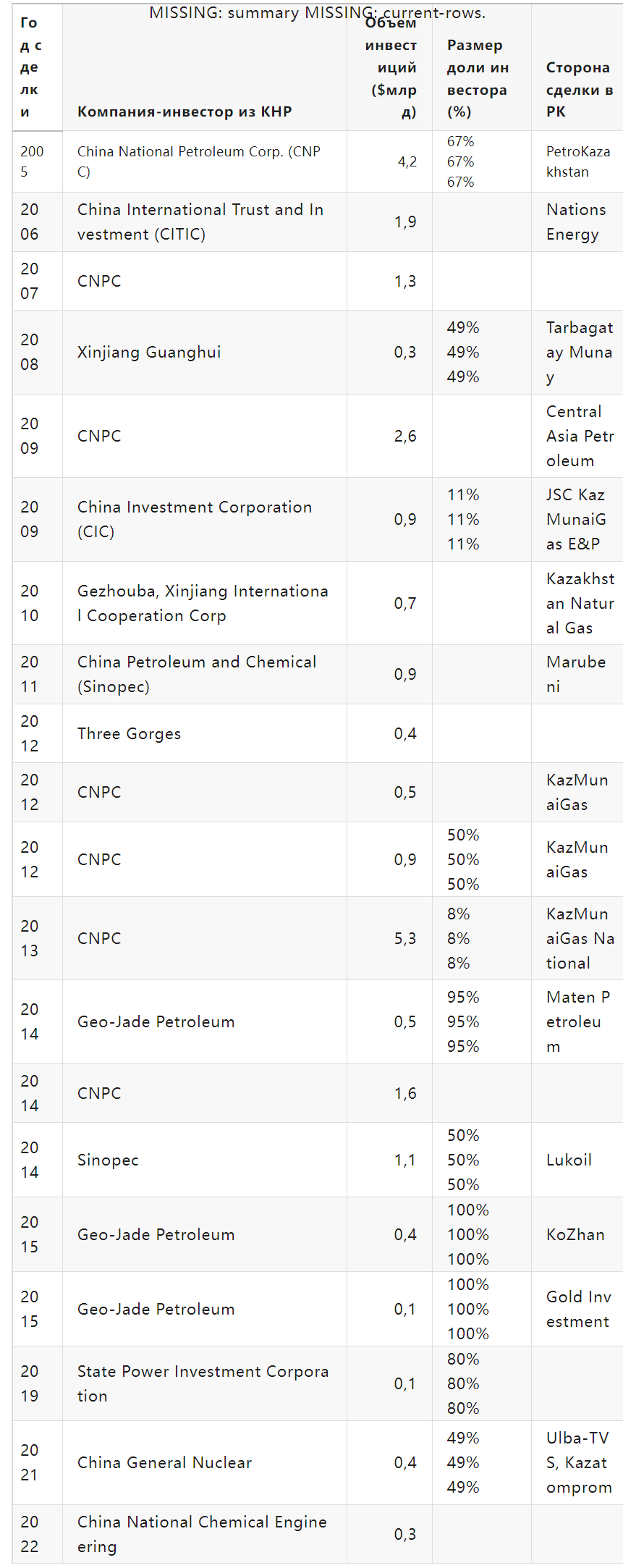623x1568 pixels.
Task: Select the Three Gorges cell
Action: point(130,733)
